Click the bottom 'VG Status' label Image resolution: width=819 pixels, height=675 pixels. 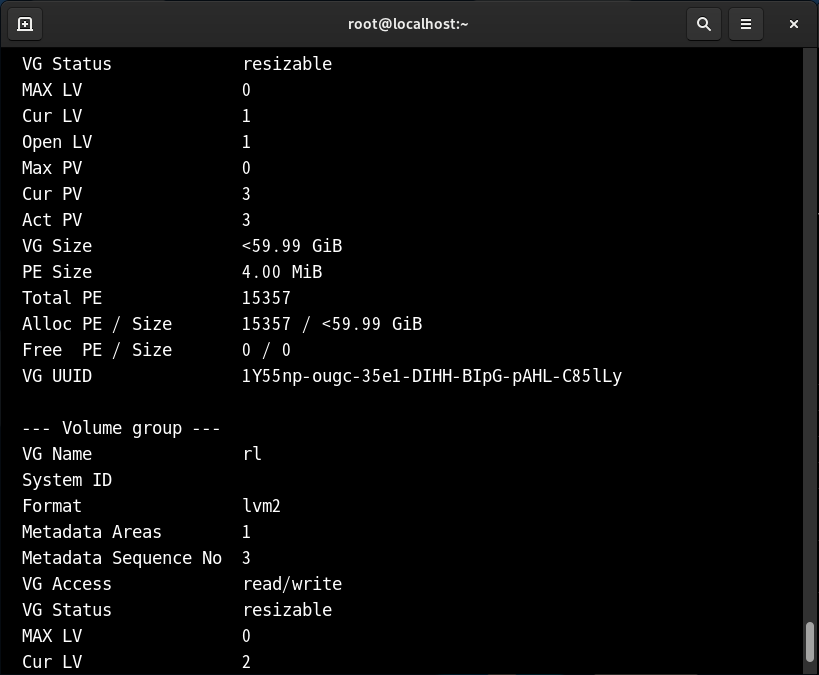[67, 610]
